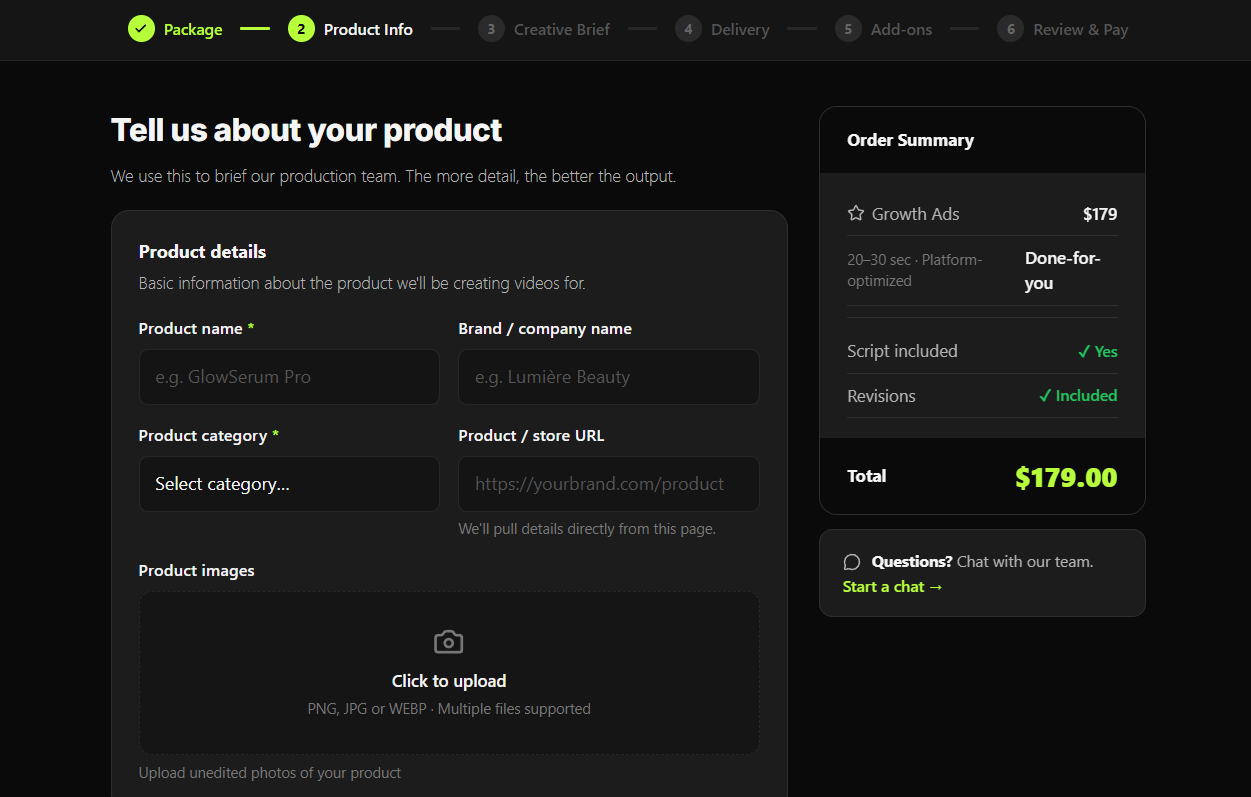This screenshot has width=1251, height=797.
Task: Click the Start a chat link
Action: [893, 587]
